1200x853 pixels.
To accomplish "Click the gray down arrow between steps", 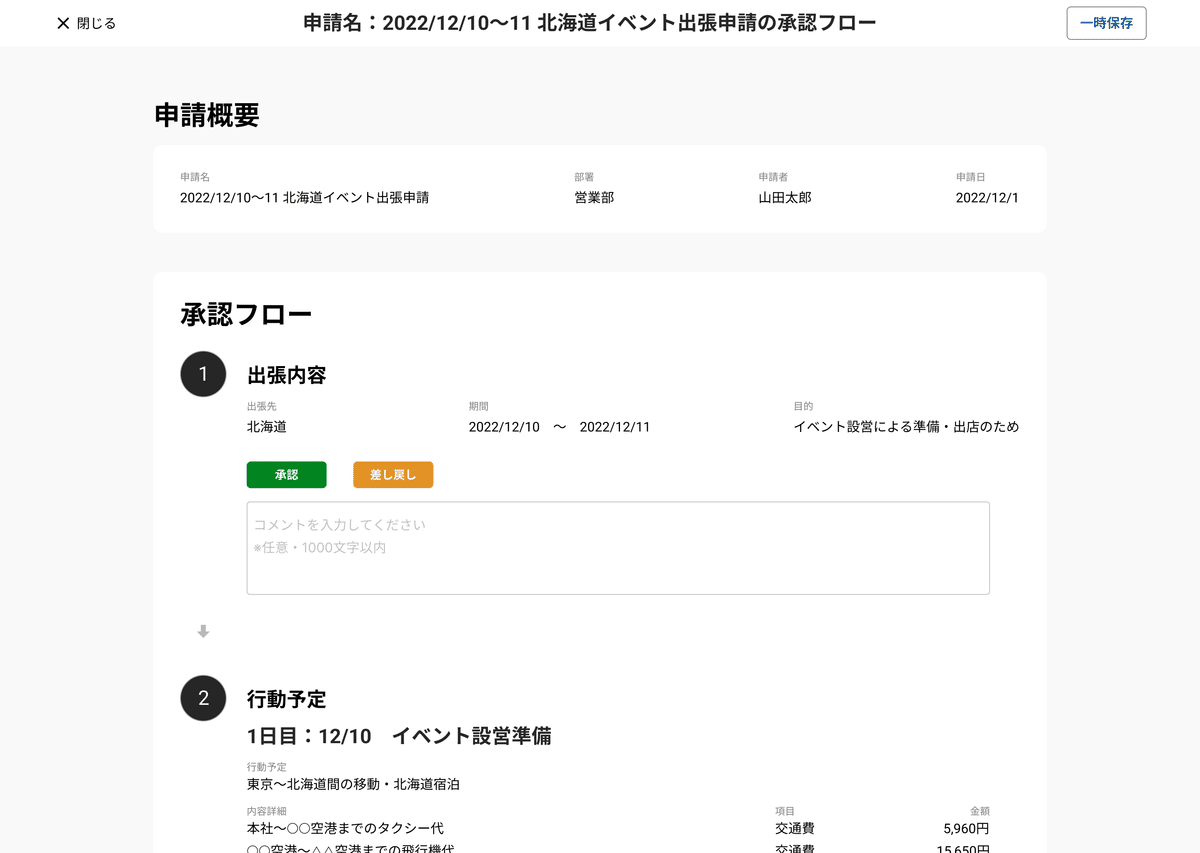I will click(203, 631).
